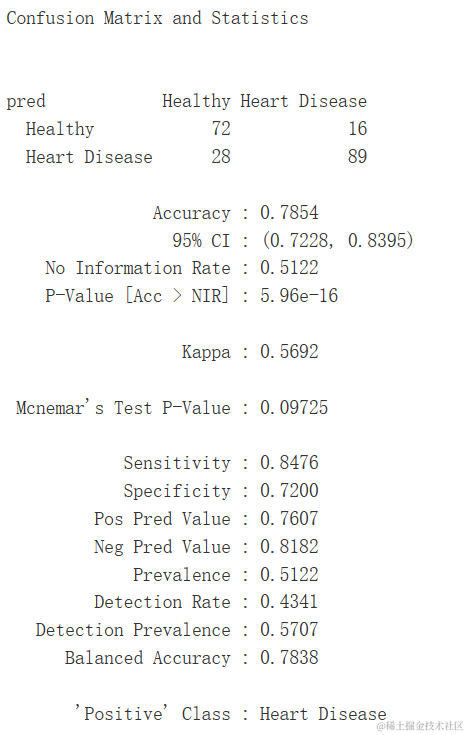Select the pred column header
The image size is (467, 735).
(x=26, y=101)
